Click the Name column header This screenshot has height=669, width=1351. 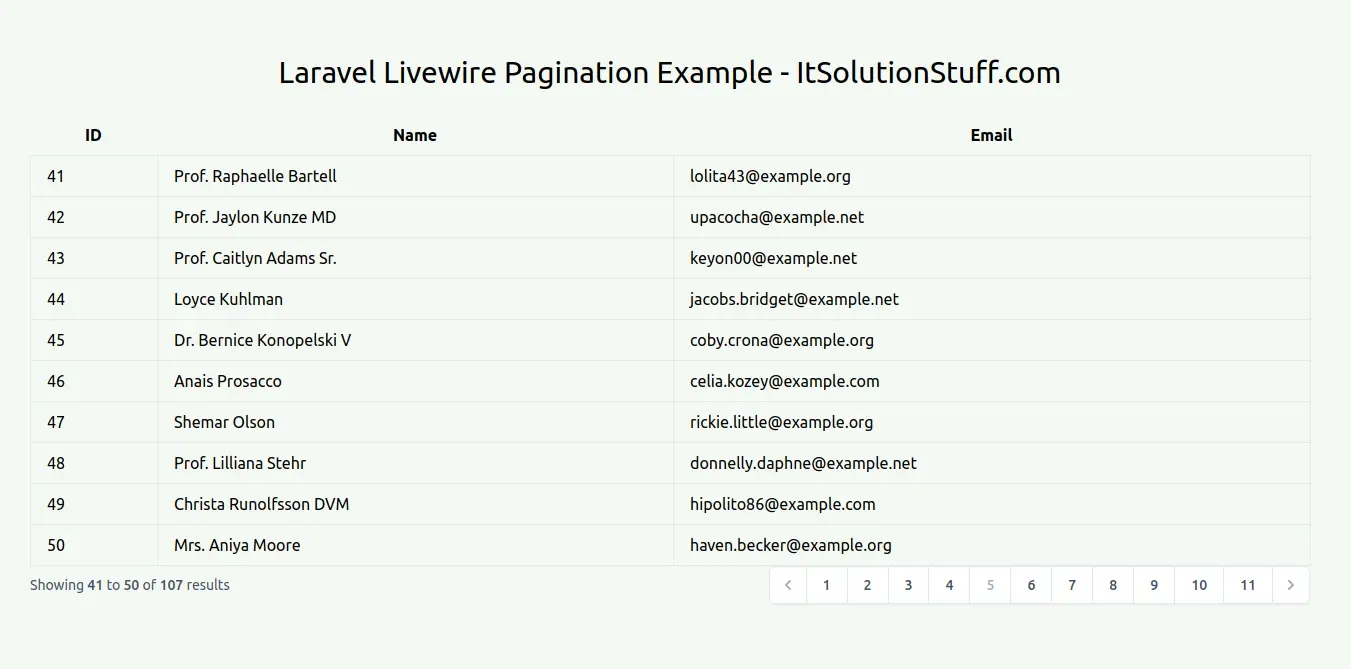[x=415, y=135]
